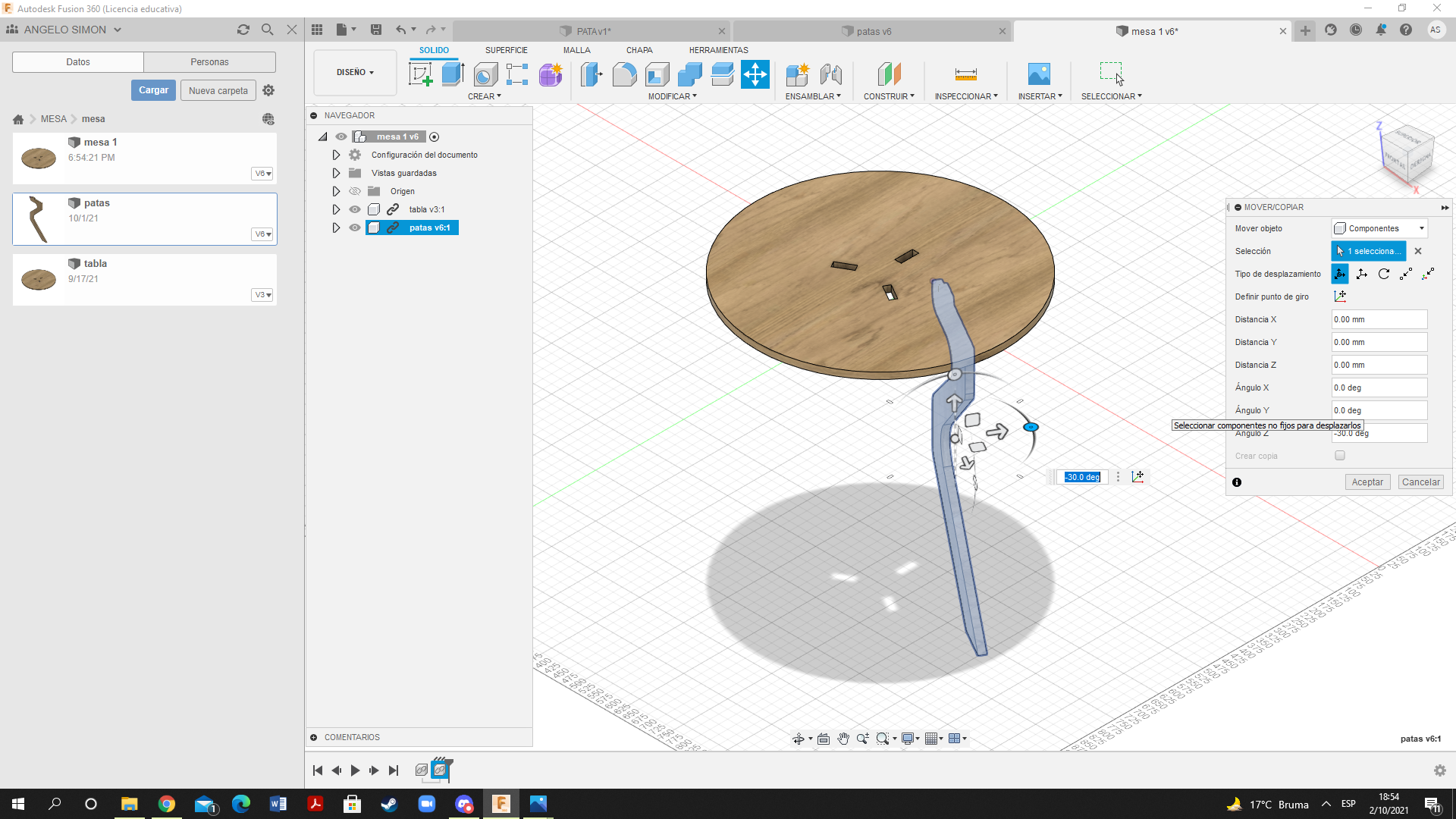Image resolution: width=1456 pixels, height=819 pixels.
Task: Select the Joint tool in Ensamblar
Action: coord(831,74)
